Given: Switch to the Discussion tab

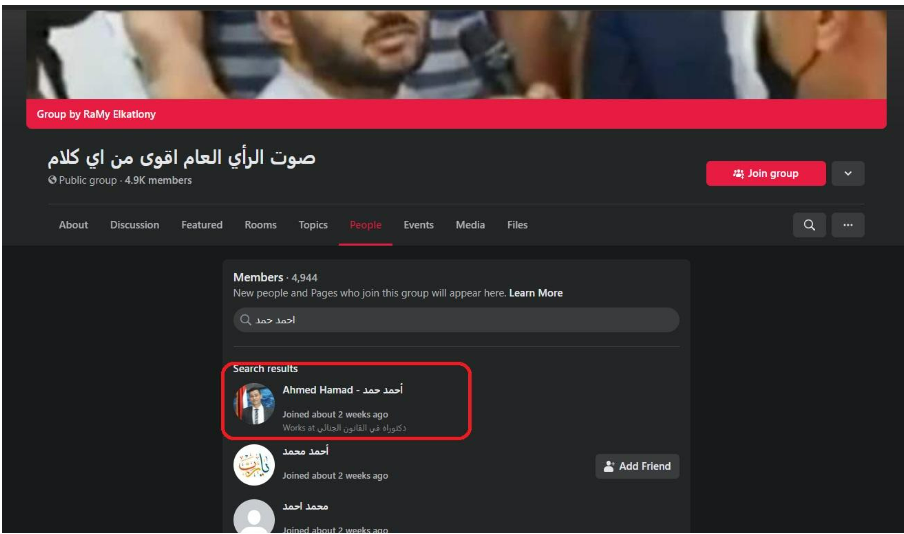Looking at the screenshot, I should tap(134, 225).
